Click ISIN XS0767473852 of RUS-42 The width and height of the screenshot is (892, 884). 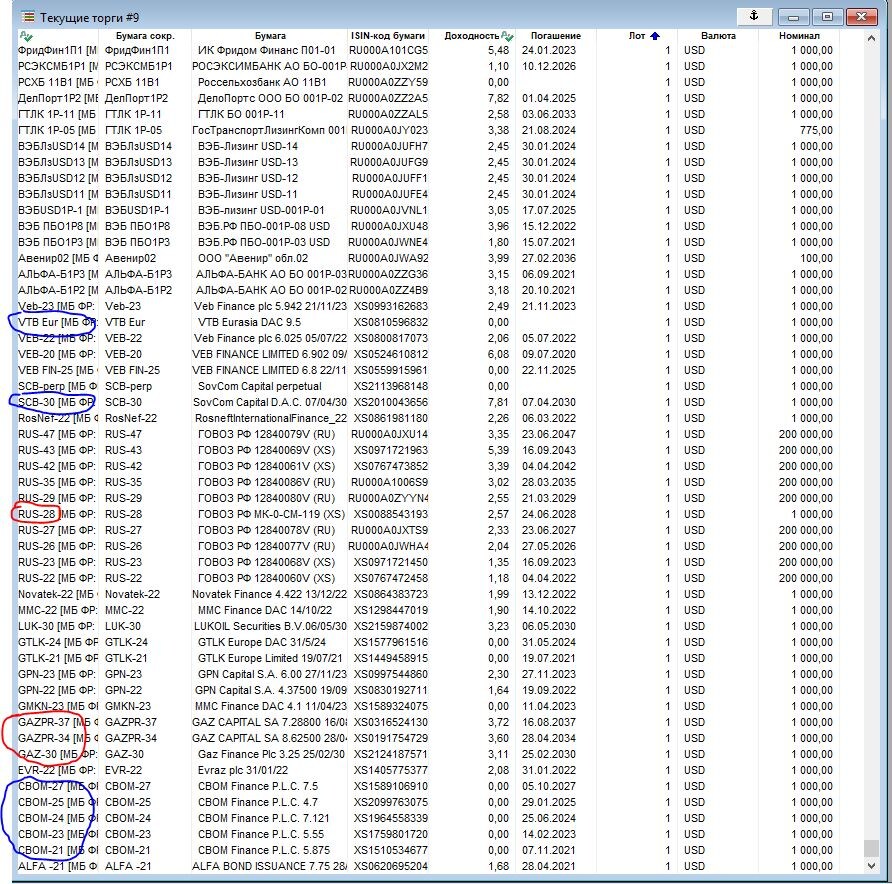click(391, 466)
